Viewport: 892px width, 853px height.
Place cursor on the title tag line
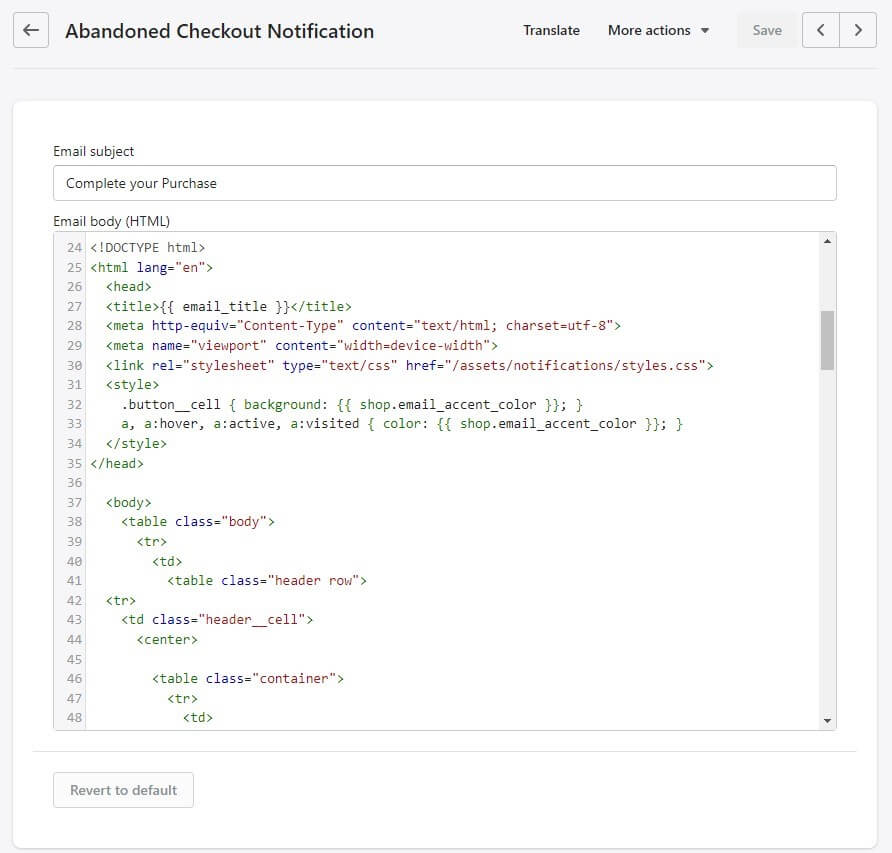228,306
